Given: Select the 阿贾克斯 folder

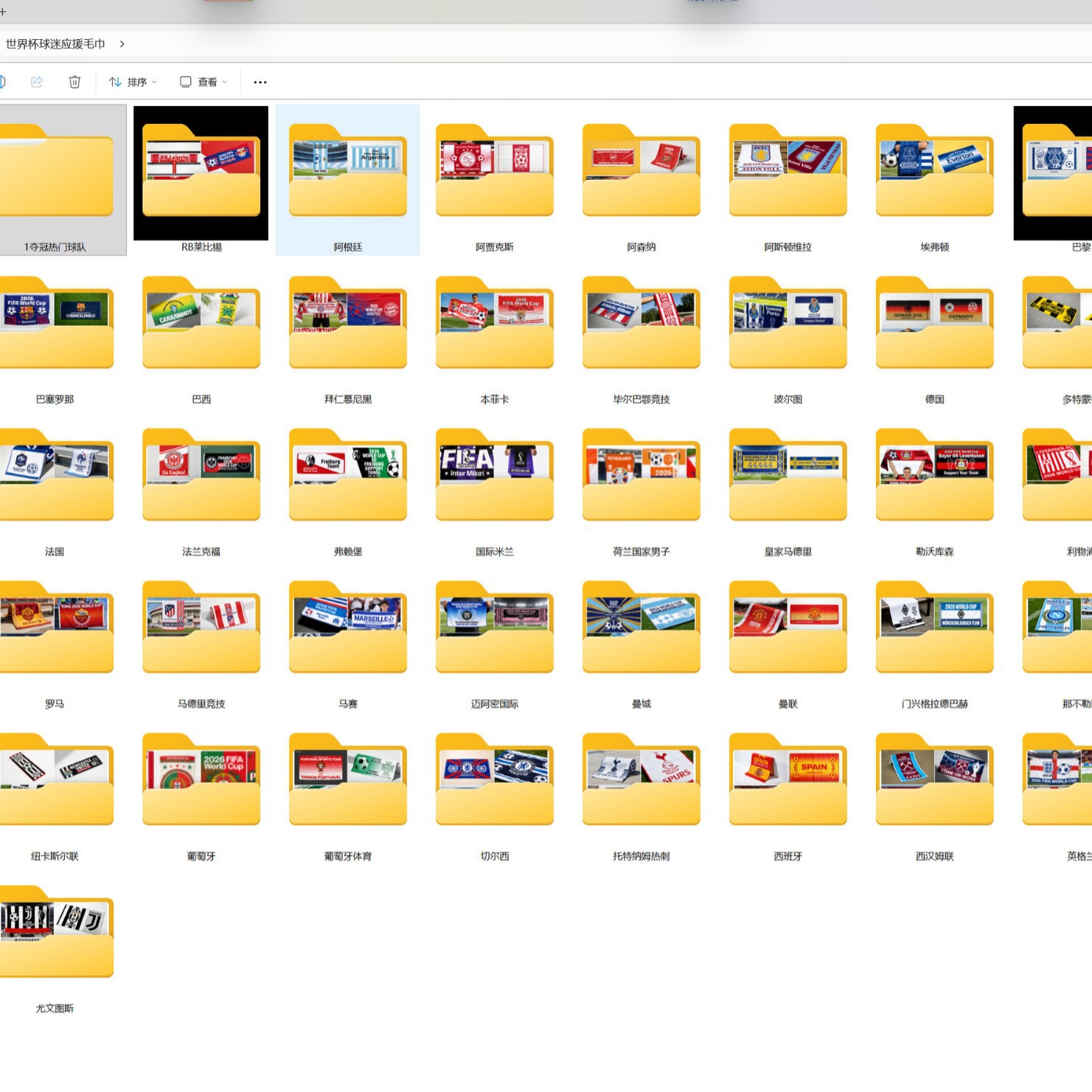Looking at the screenshot, I should click(495, 170).
